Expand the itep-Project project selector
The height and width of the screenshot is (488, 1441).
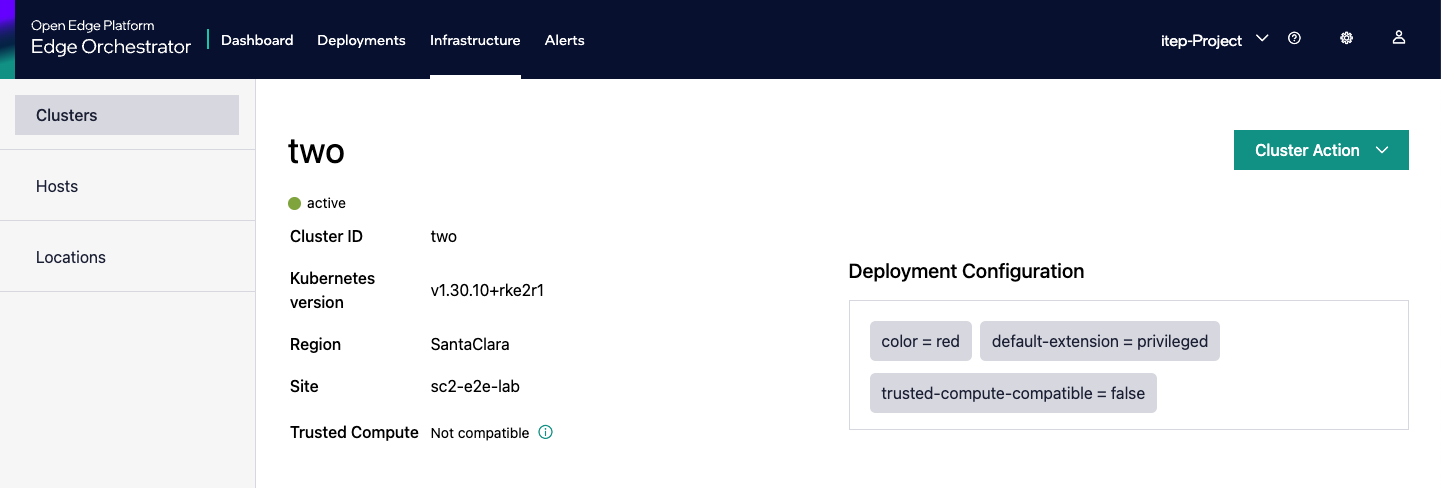pos(1213,40)
